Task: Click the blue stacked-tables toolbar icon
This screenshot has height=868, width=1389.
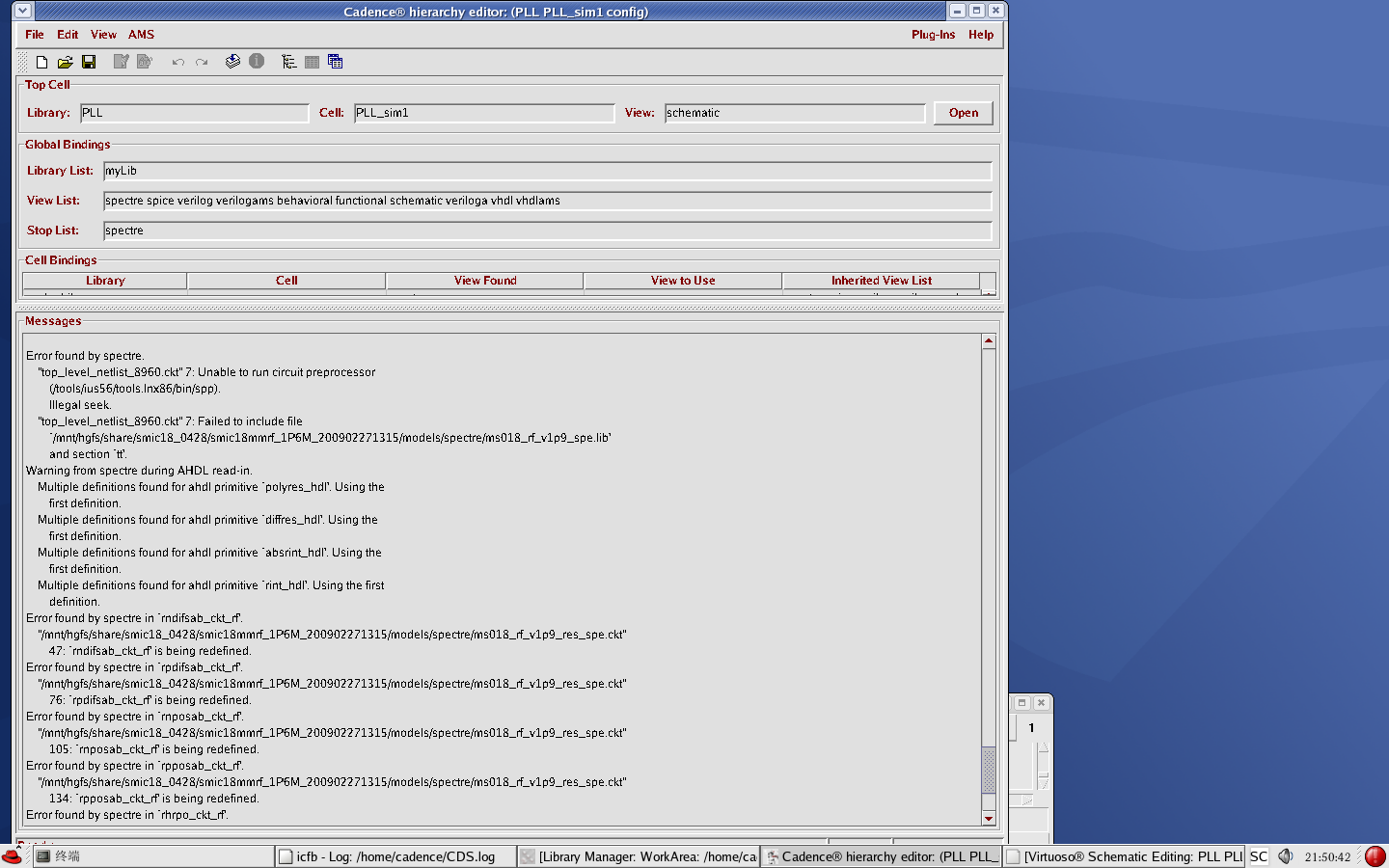Action: (336, 62)
